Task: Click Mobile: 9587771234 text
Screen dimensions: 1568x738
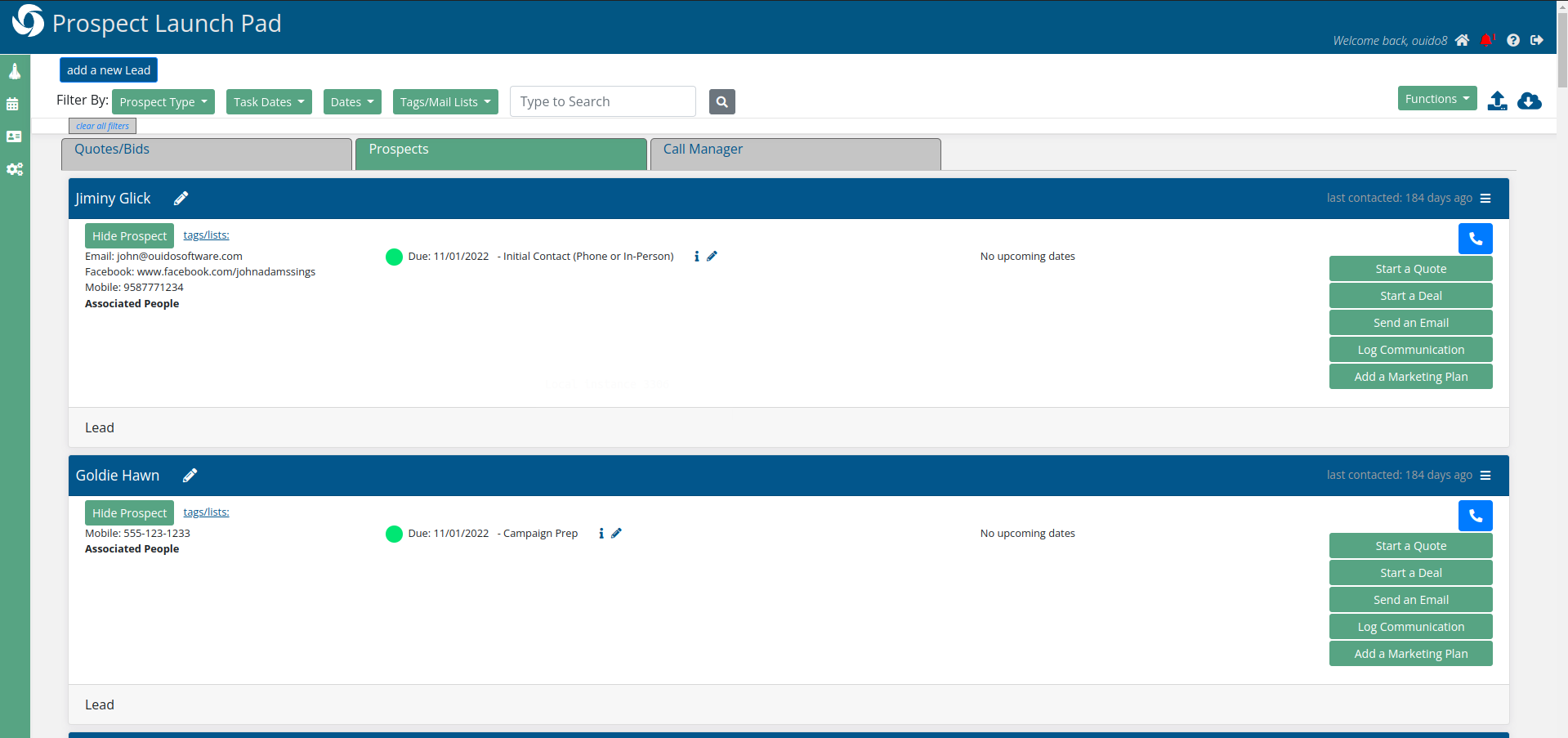Action: click(134, 288)
